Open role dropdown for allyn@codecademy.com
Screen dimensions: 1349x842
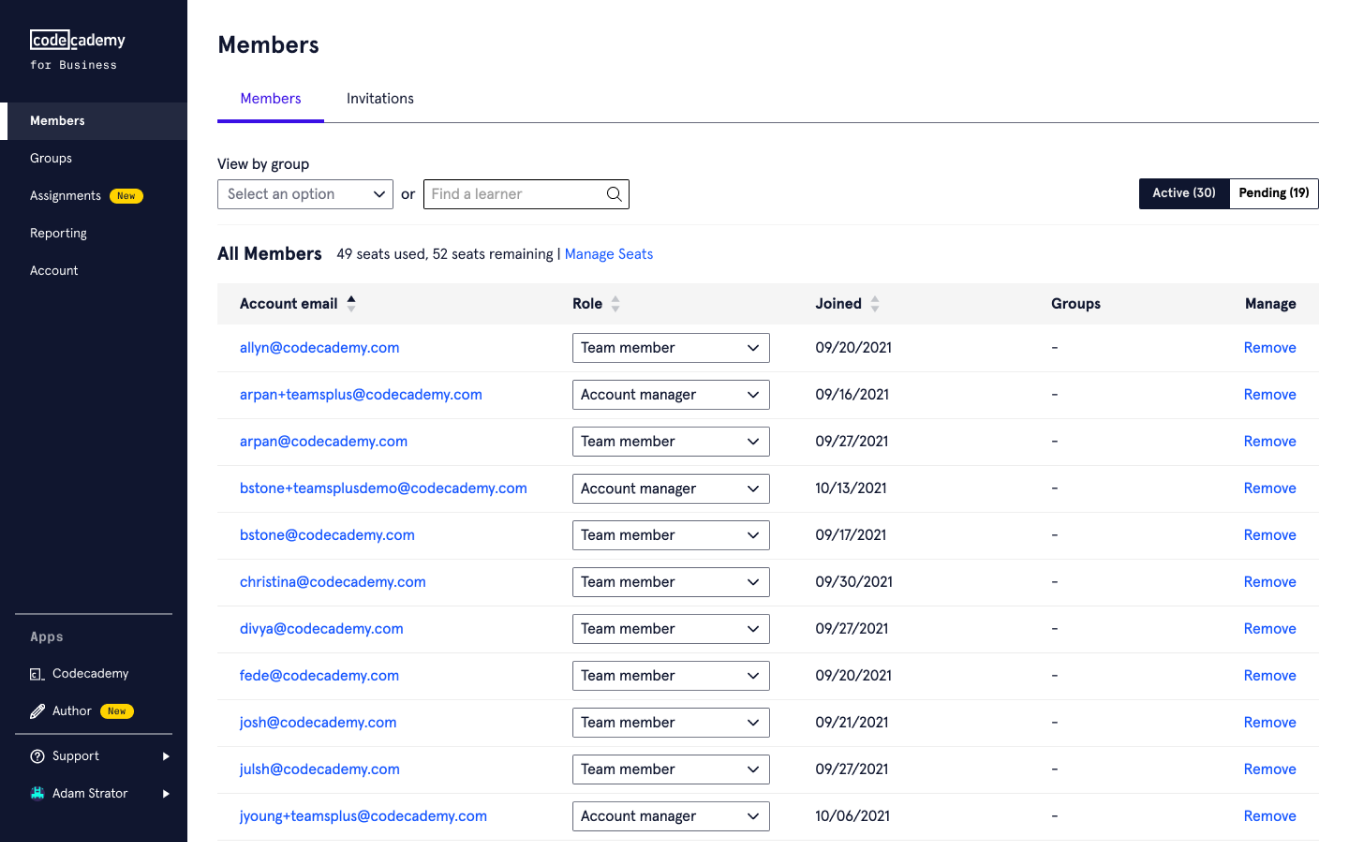point(670,348)
